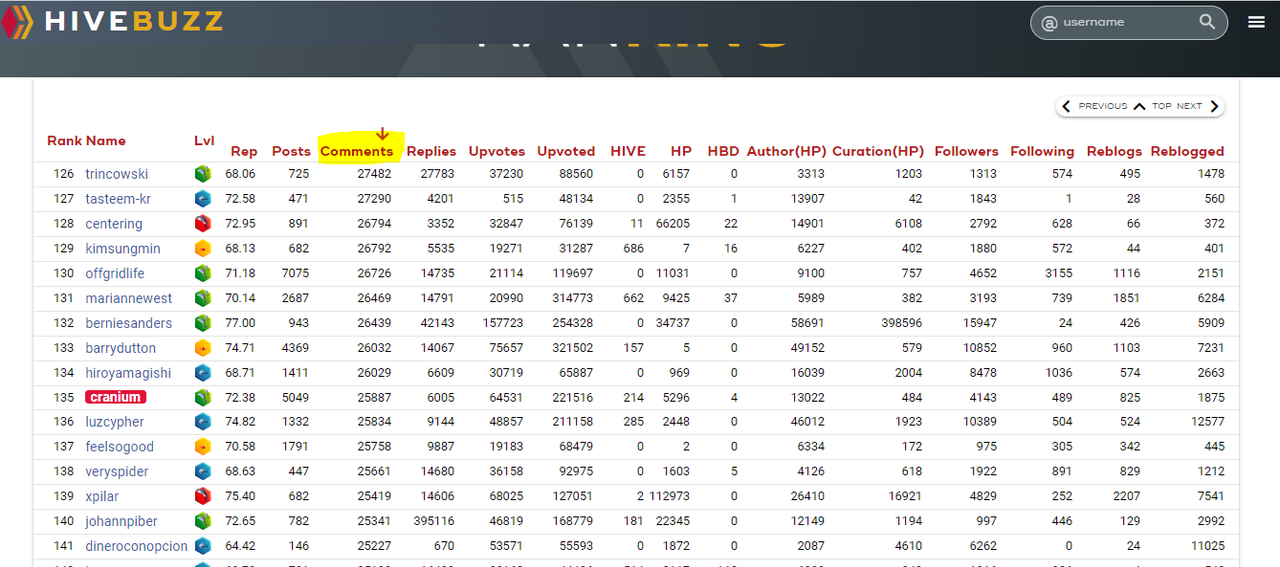
Task: Click barrydutton's orange level badge
Action: coord(203,347)
